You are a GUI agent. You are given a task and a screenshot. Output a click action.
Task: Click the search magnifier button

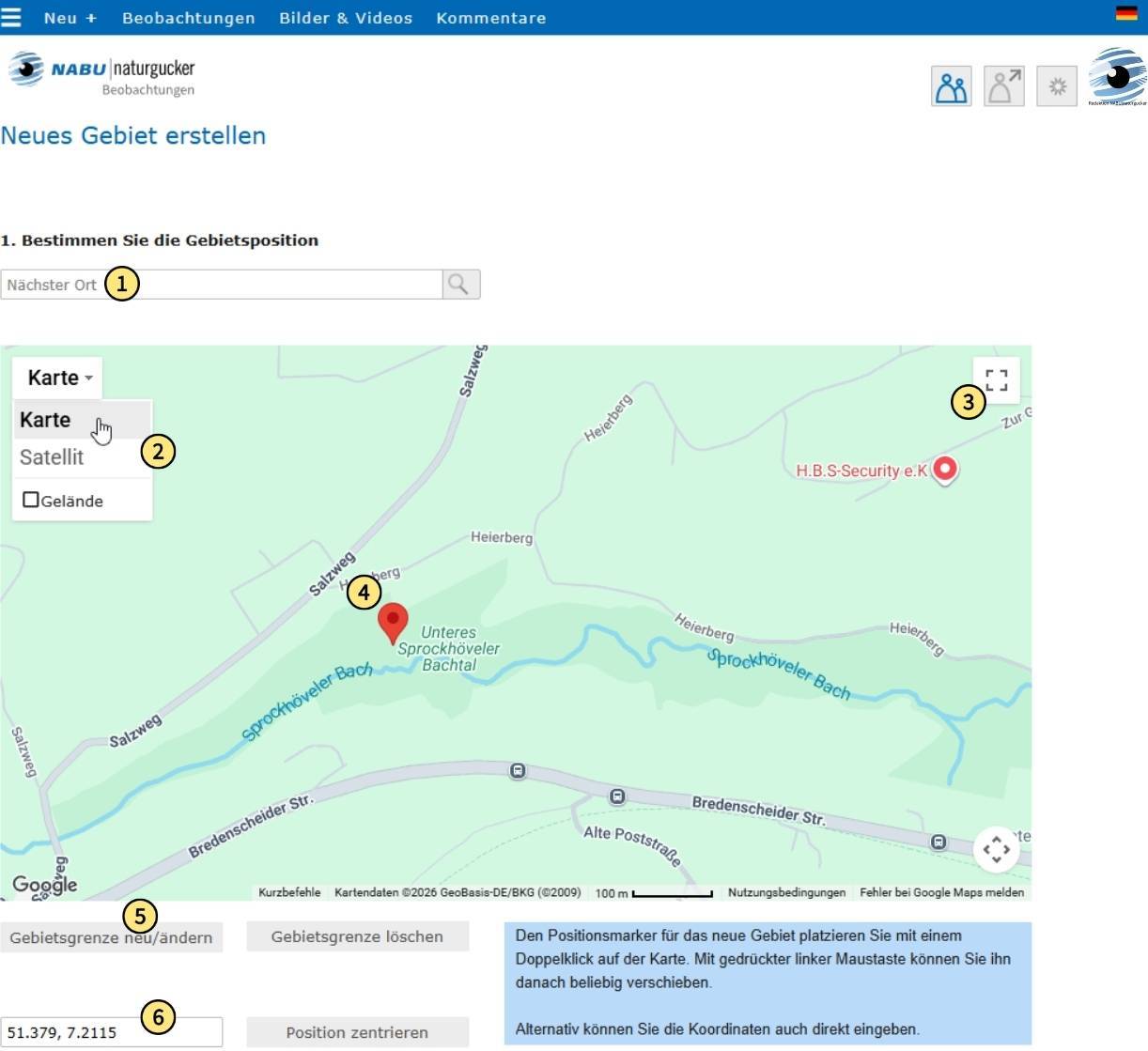[460, 284]
